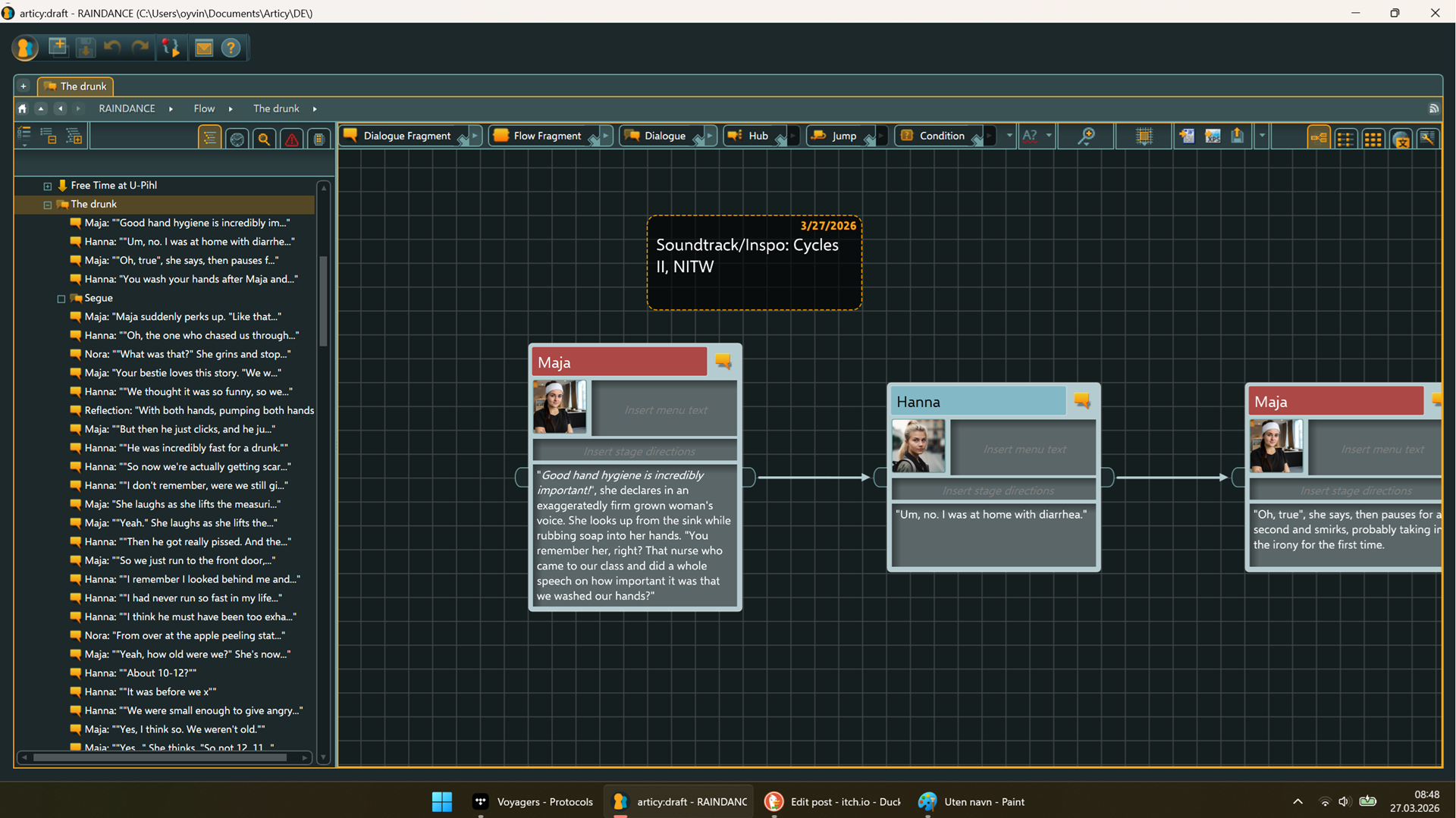Click the redo arrow icon

click(140, 47)
